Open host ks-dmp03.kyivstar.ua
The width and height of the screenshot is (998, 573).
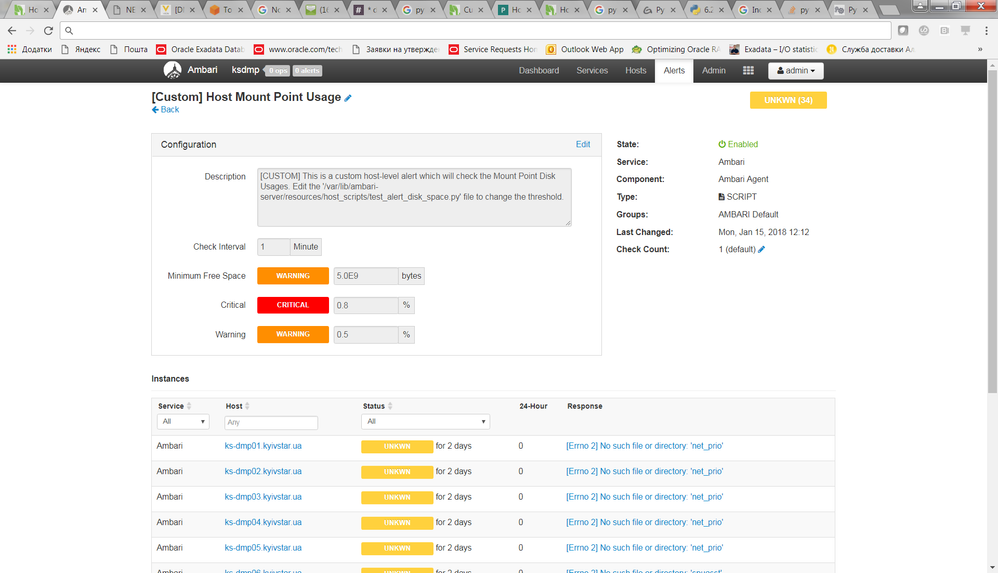click(263, 497)
